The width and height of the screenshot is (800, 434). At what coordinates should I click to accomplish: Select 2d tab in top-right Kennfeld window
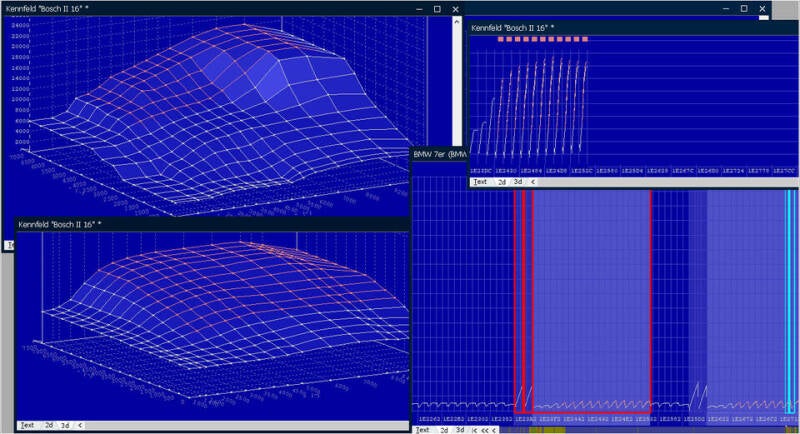tap(502, 182)
